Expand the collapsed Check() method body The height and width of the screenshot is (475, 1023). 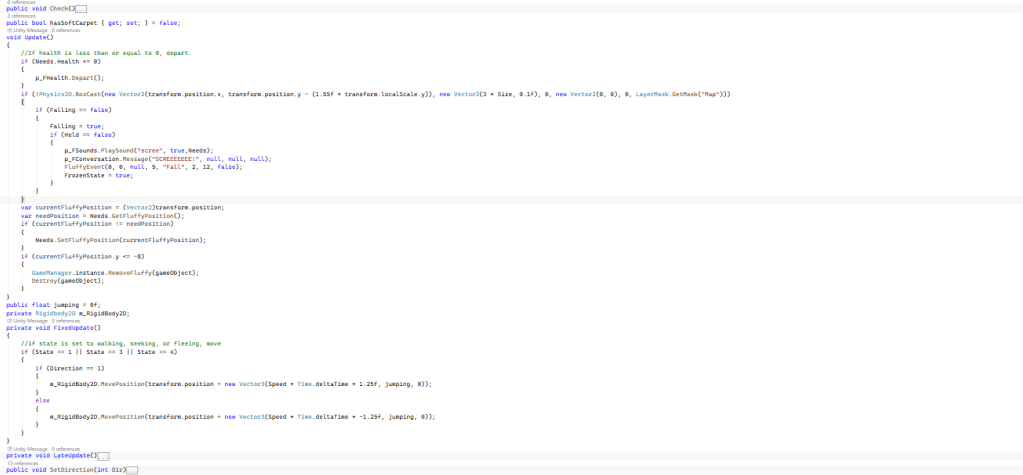tap(80, 9)
